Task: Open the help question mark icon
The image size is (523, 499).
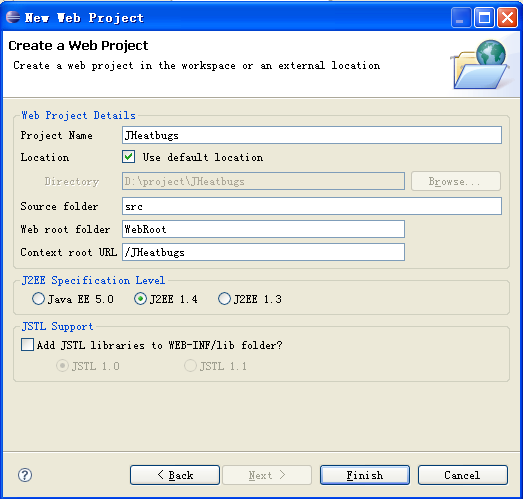Action: tap(25, 475)
